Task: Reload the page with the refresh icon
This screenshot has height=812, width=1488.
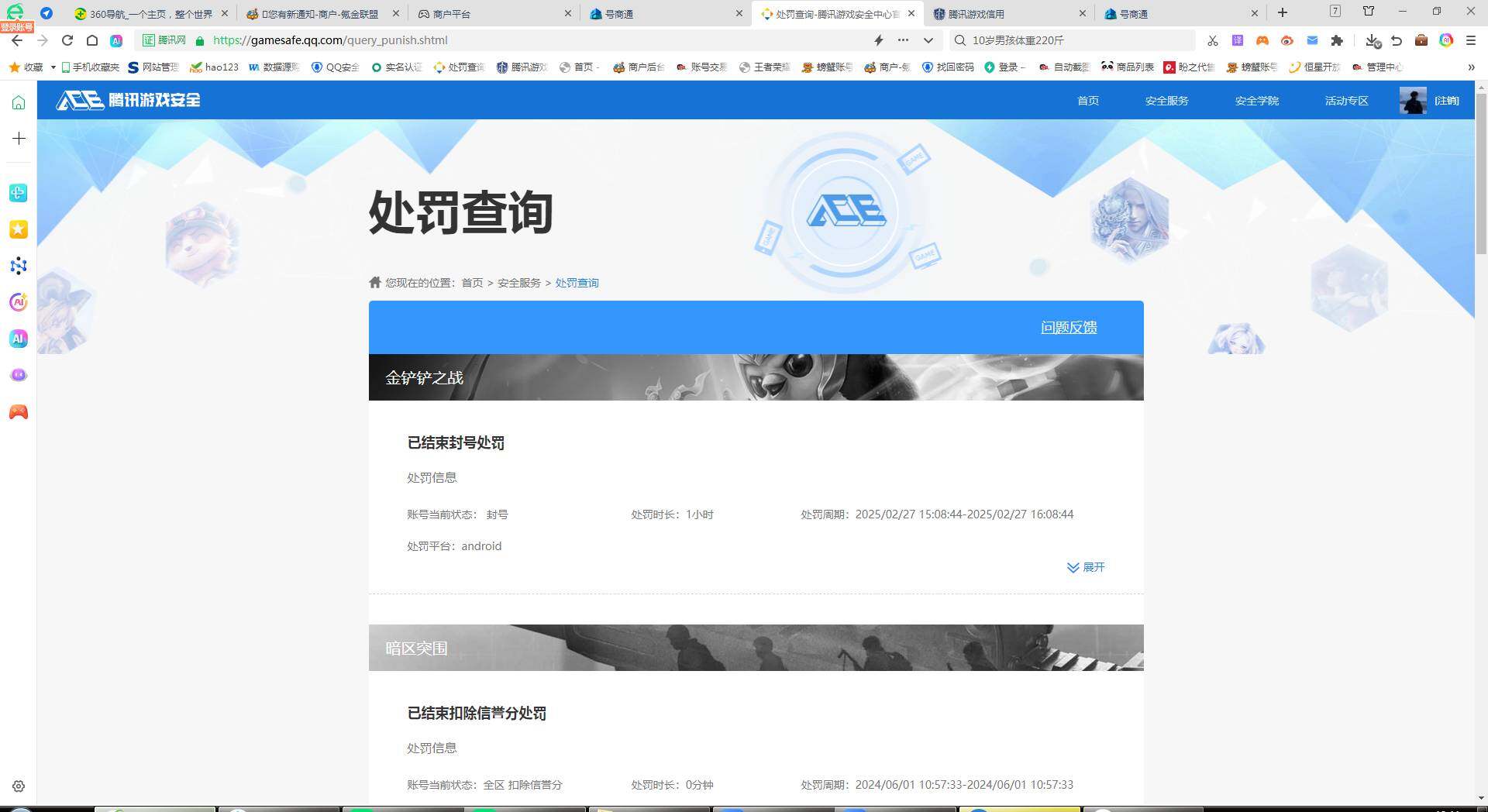Action: click(x=67, y=40)
